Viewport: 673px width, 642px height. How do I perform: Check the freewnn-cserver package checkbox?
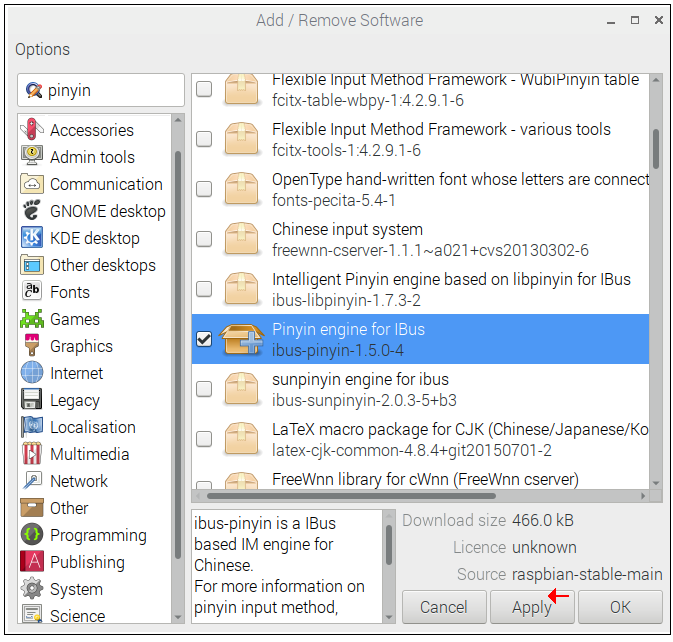pos(204,239)
